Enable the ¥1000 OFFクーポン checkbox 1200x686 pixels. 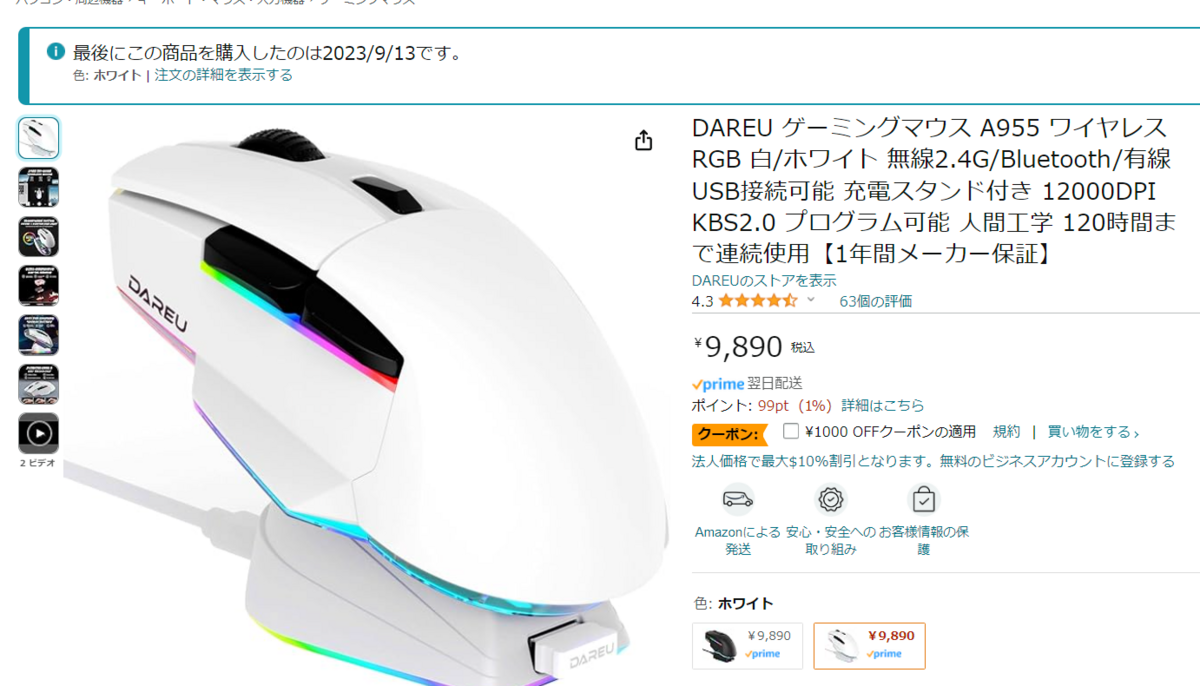791,431
